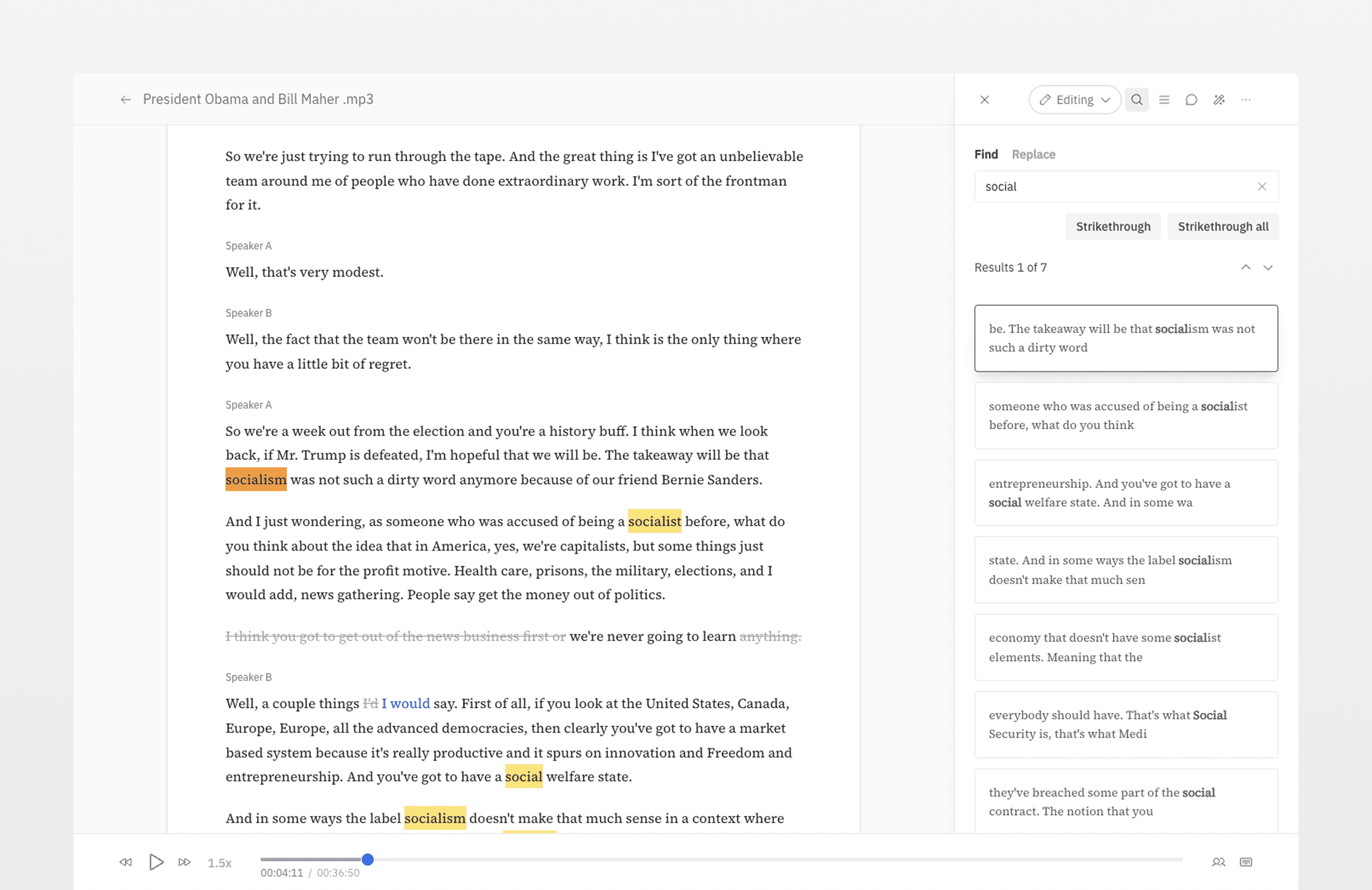
Task: Fast forward with the skip-forward icon
Action: [184, 862]
